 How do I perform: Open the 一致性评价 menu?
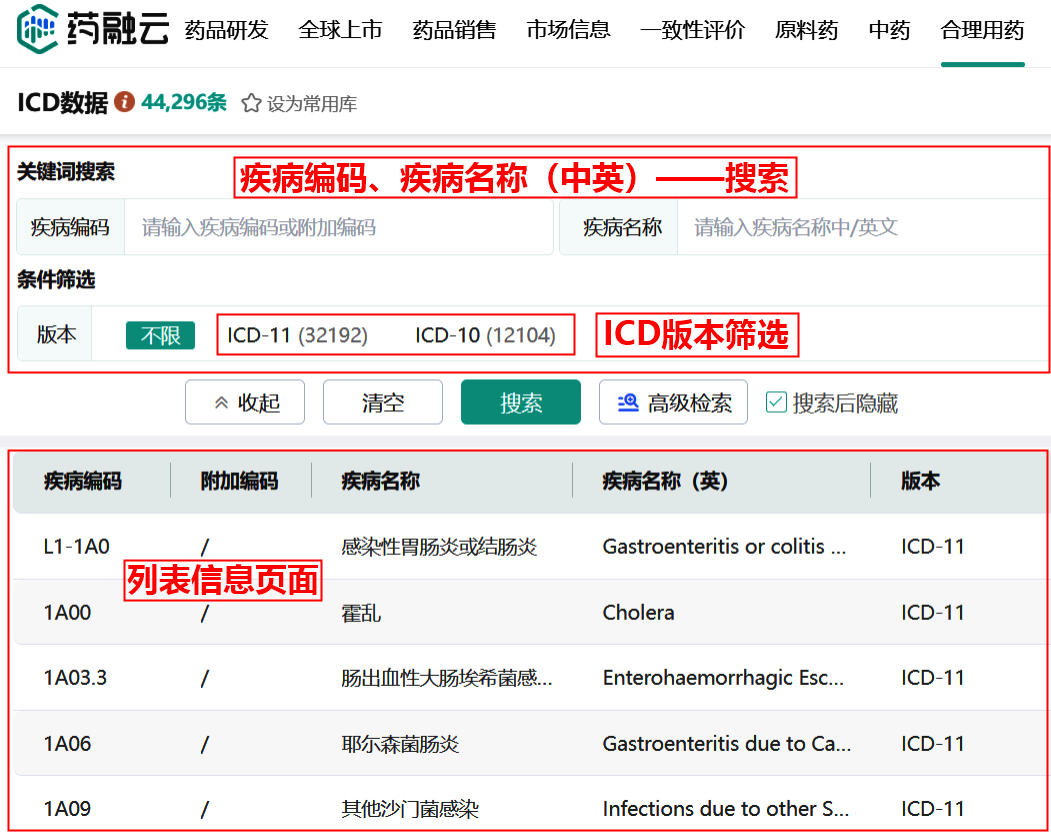pyautogui.click(x=692, y=30)
